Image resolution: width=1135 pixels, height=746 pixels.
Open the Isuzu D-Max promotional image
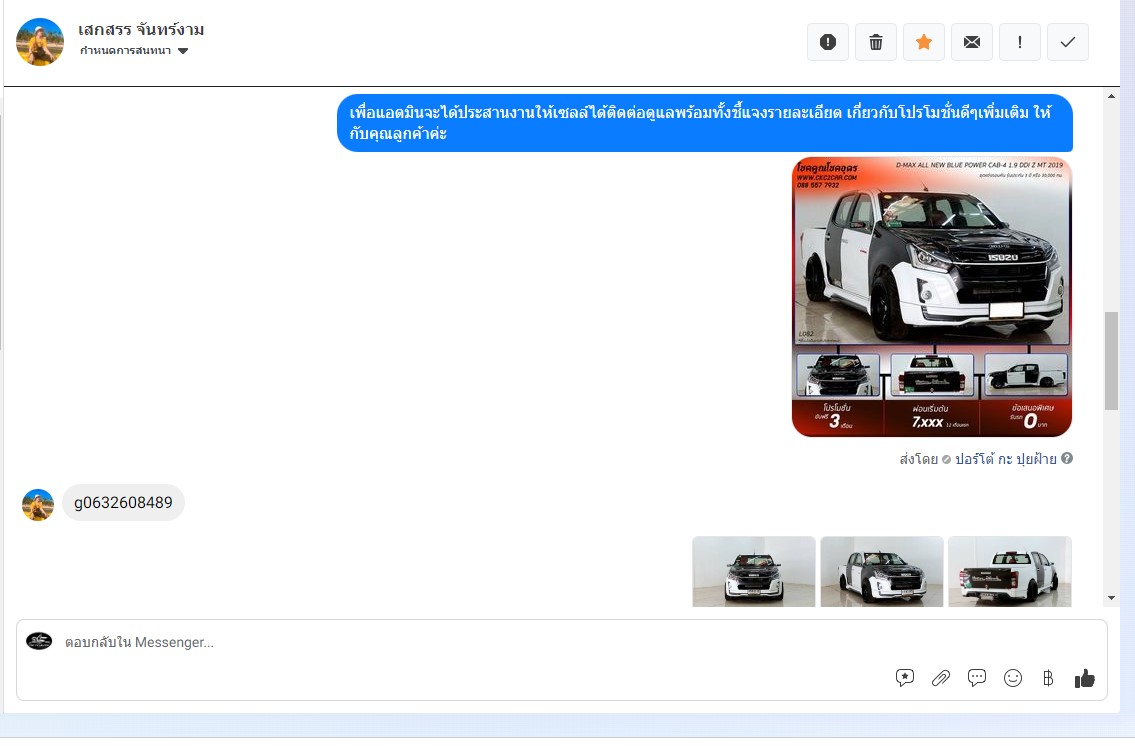(931, 296)
